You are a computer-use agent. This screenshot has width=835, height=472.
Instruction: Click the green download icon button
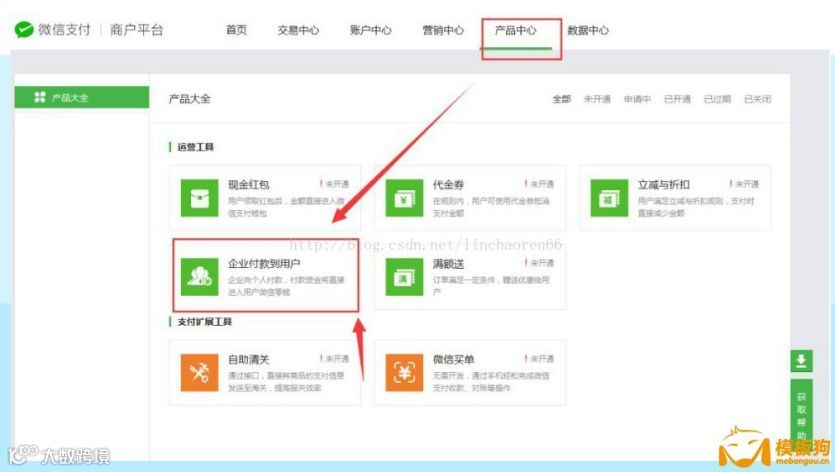801,361
